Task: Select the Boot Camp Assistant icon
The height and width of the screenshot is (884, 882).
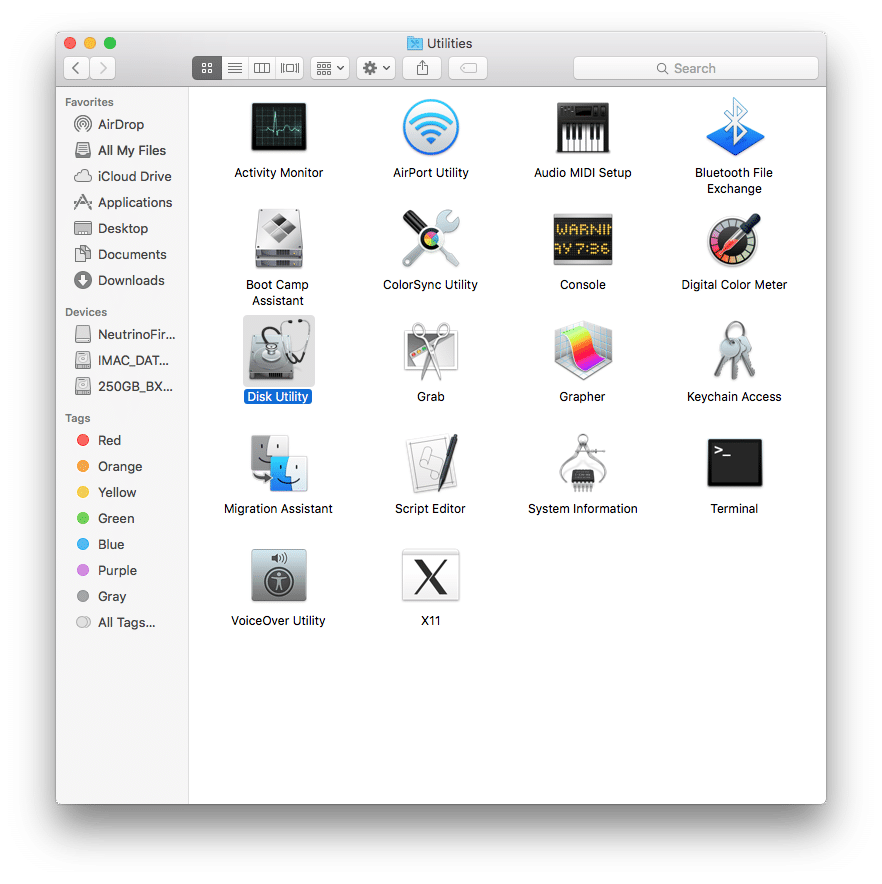Action: (x=278, y=240)
